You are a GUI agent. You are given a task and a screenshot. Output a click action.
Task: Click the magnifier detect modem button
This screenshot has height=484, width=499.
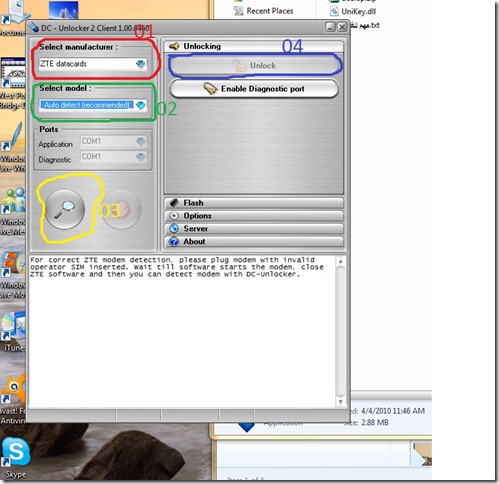point(65,209)
